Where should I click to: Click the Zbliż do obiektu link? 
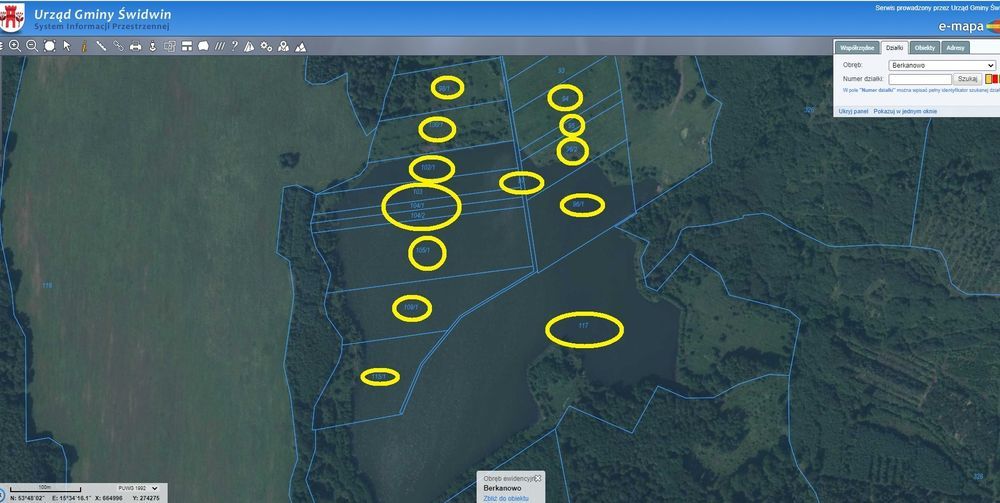tap(506, 499)
